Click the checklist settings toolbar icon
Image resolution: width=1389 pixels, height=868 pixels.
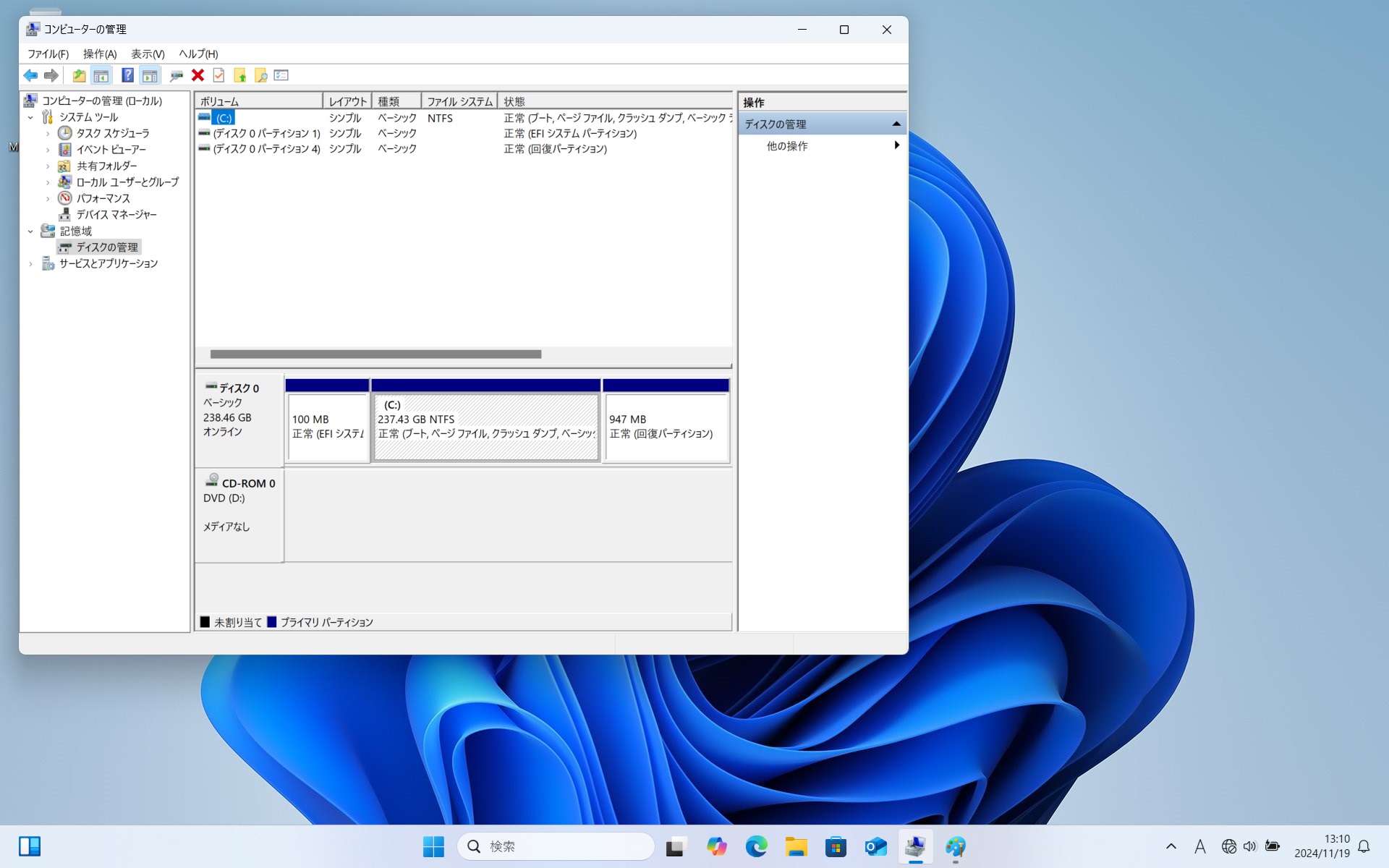tap(281, 75)
